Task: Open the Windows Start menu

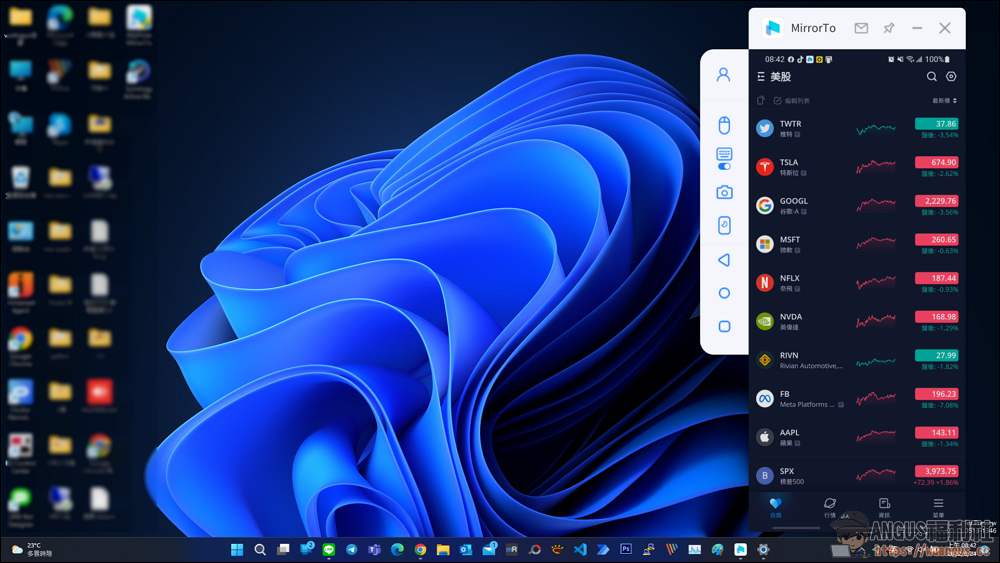Action: pyautogui.click(x=237, y=550)
